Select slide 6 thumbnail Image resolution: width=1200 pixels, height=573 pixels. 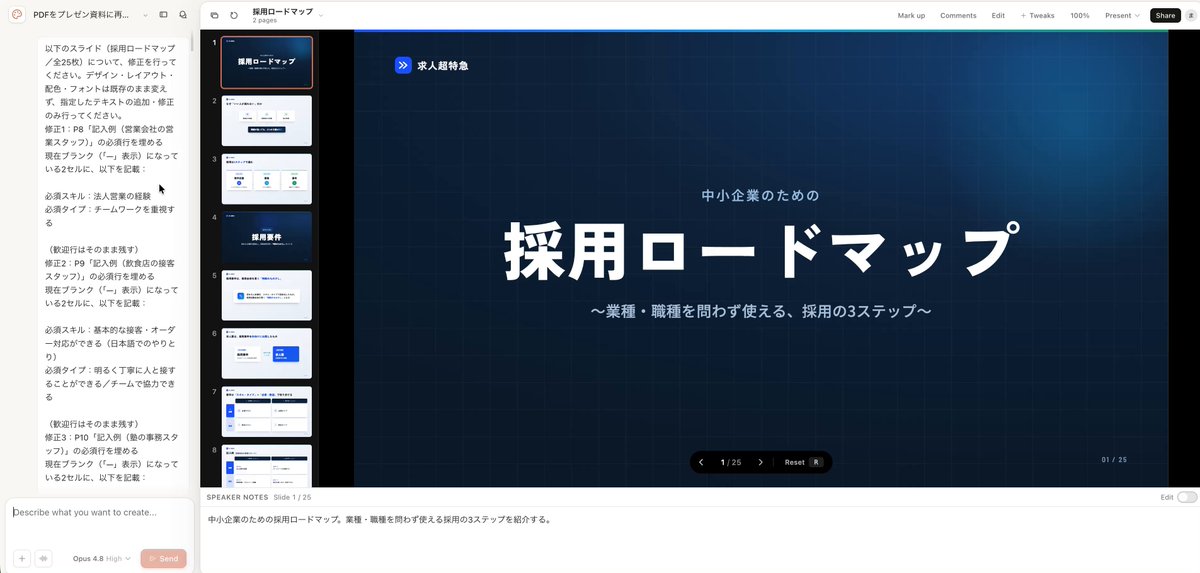tap(266, 353)
